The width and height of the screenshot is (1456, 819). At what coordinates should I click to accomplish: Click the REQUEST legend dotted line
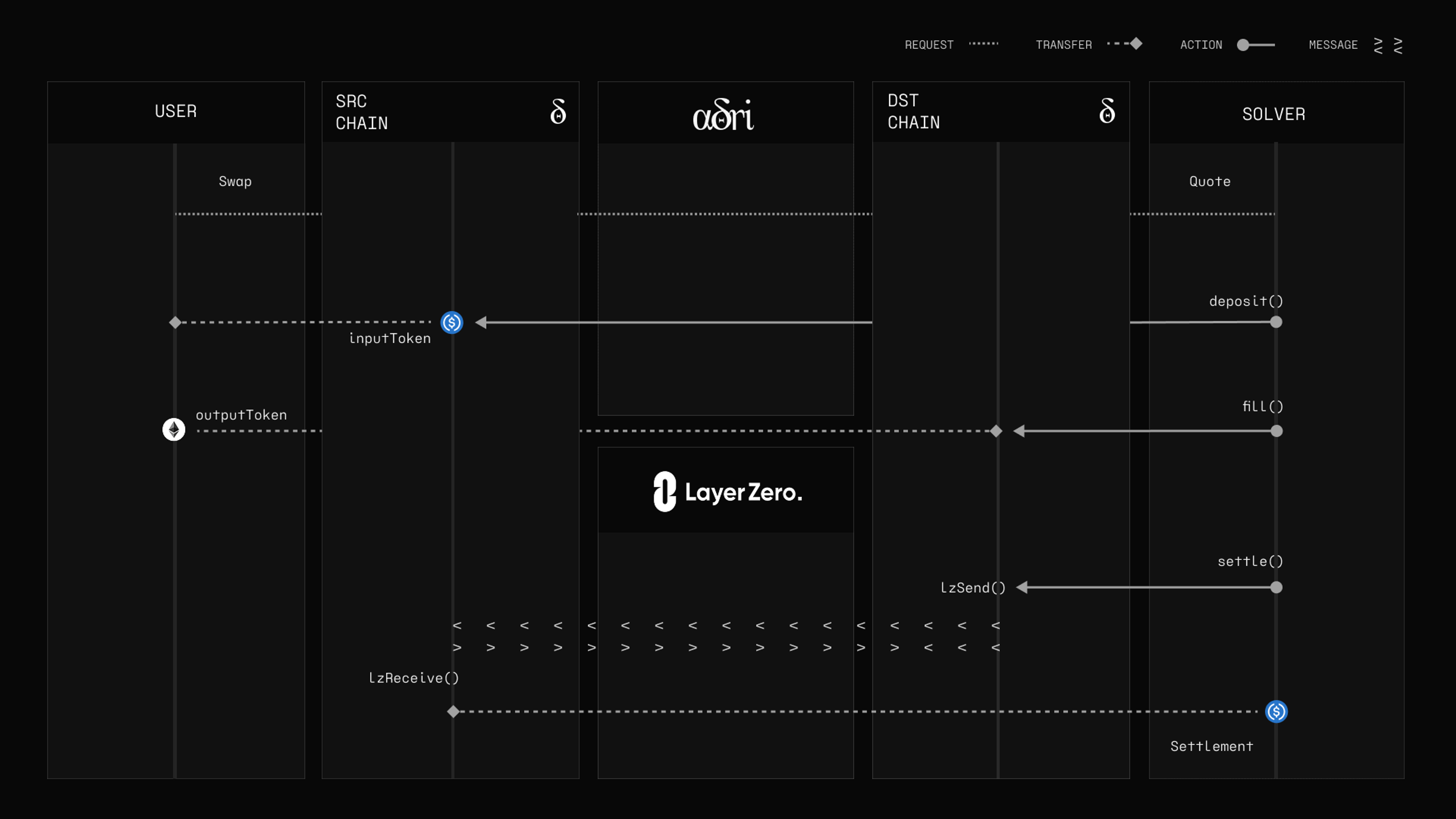click(984, 44)
